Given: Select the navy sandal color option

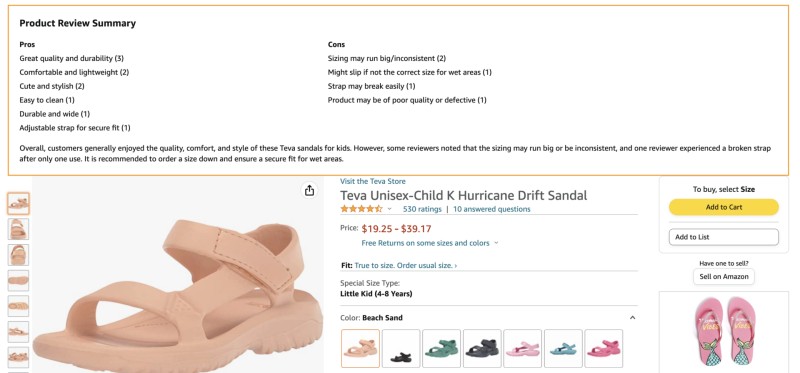Looking at the screenshot, I should pos(482,349).
